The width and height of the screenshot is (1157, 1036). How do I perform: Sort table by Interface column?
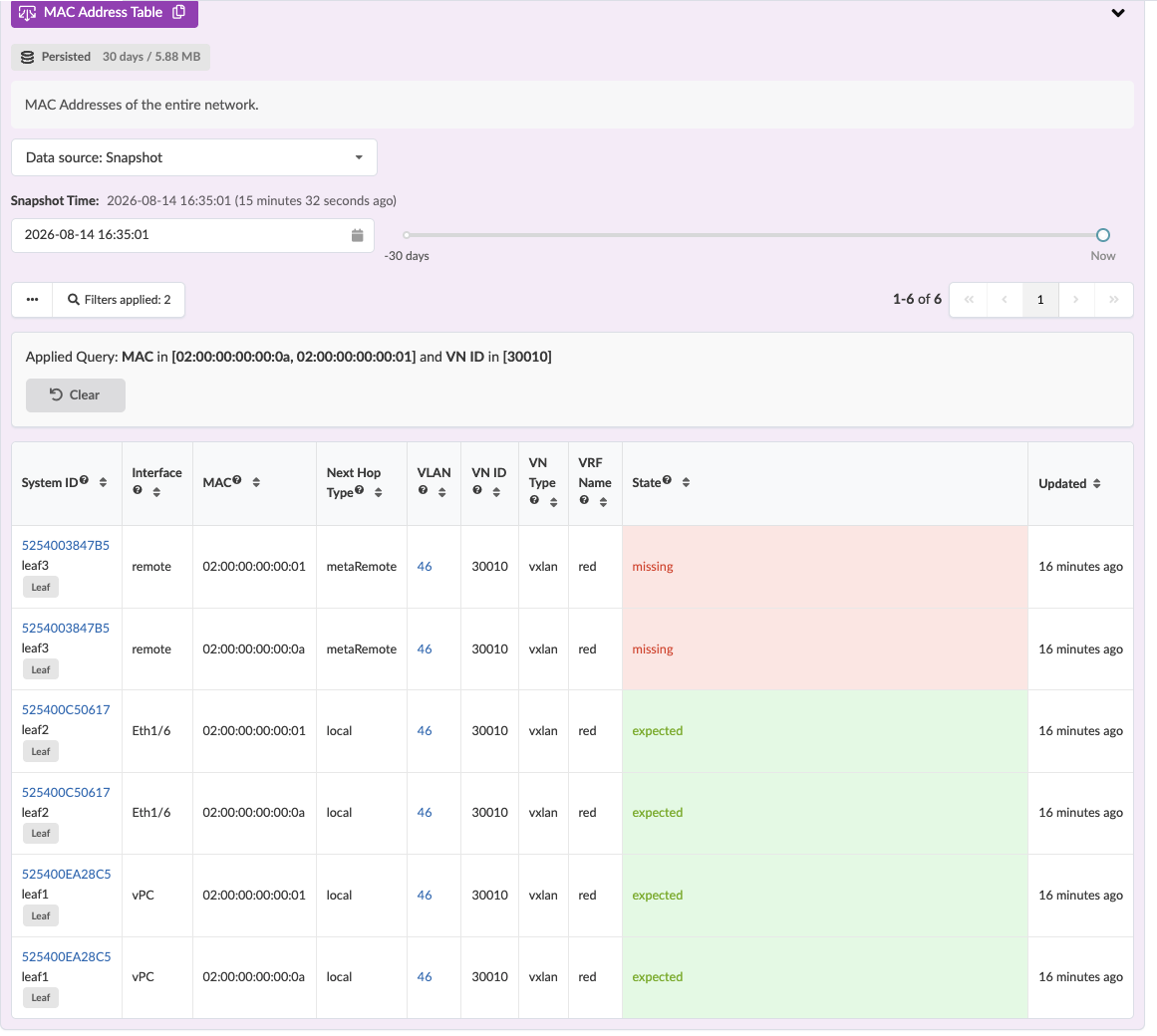pyautogui.click(x=156, y=492)
